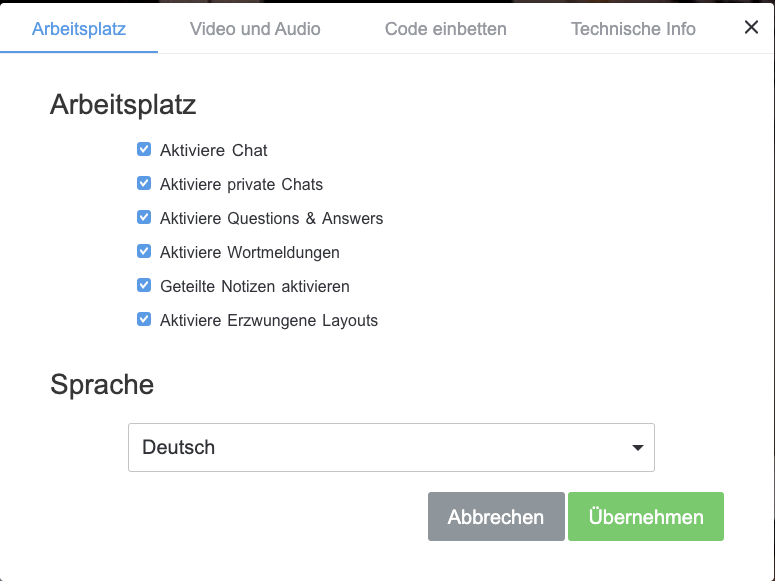
Task: Switch to the Video und Audio tab
Action: [255, 29]
